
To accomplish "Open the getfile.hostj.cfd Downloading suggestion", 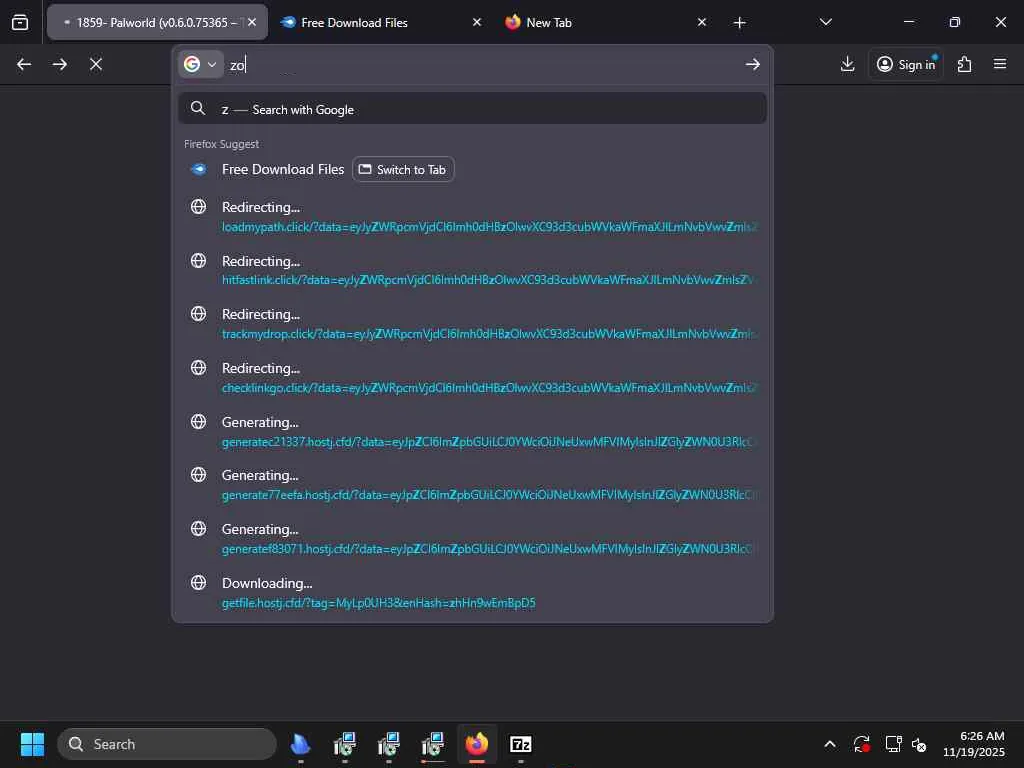I will (472, 593).
